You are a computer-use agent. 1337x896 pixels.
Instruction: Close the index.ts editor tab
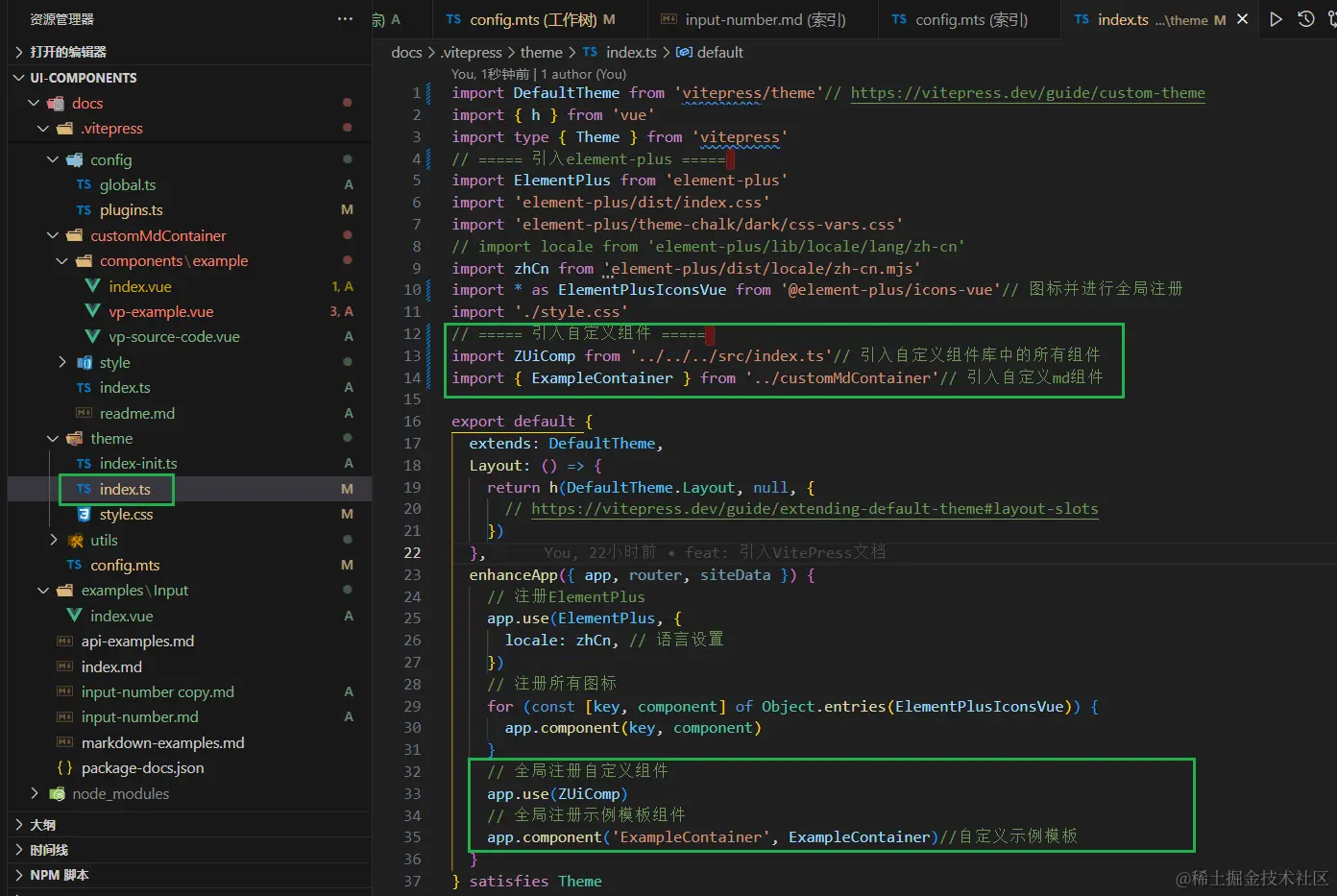pos(1242,19)
